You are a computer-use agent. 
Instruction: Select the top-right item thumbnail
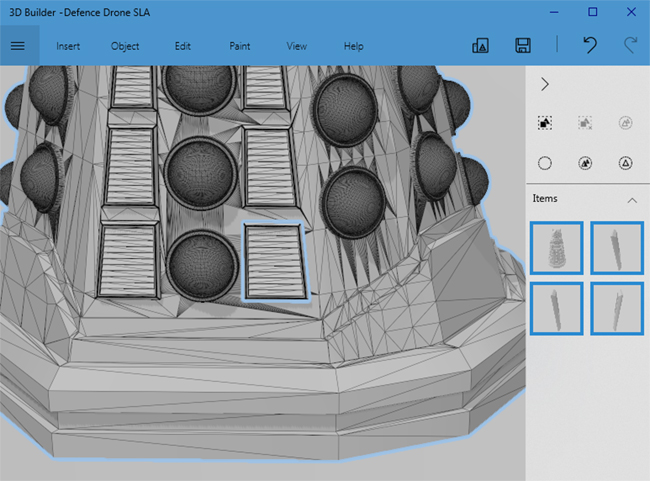[x=617, y=248]
